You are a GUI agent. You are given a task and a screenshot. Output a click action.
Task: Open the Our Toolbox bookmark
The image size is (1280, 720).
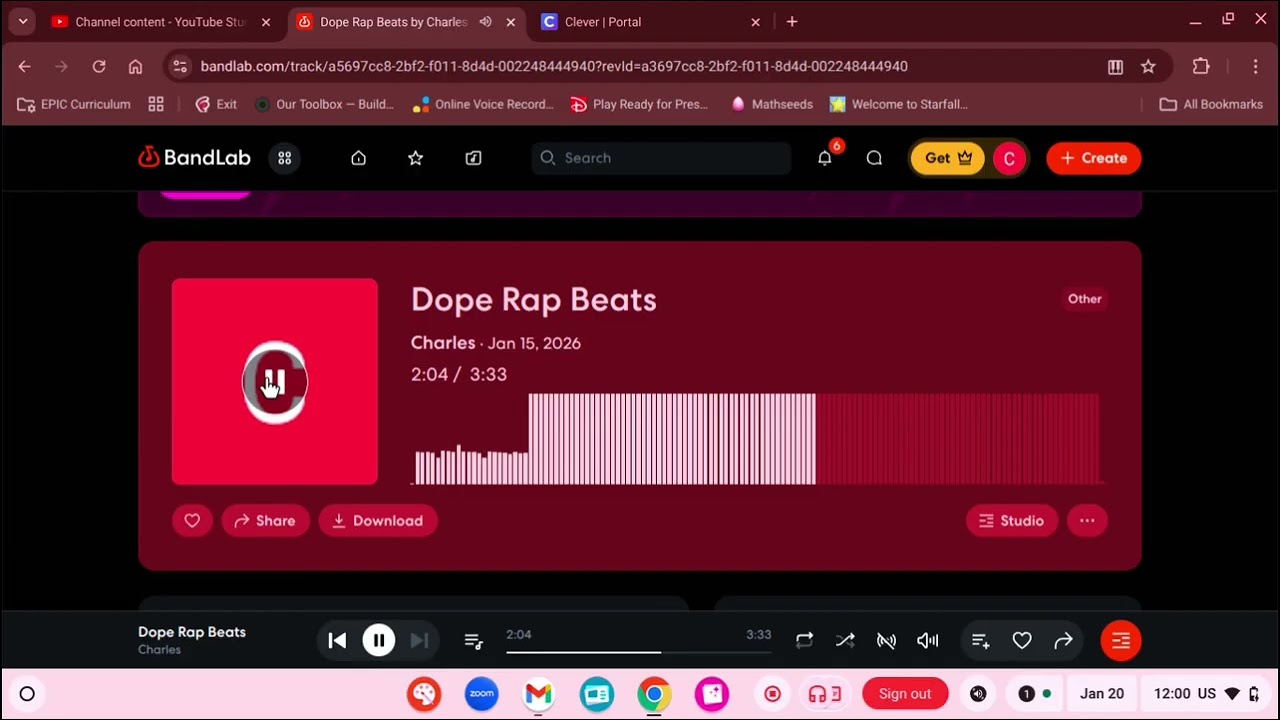point(324,104)
